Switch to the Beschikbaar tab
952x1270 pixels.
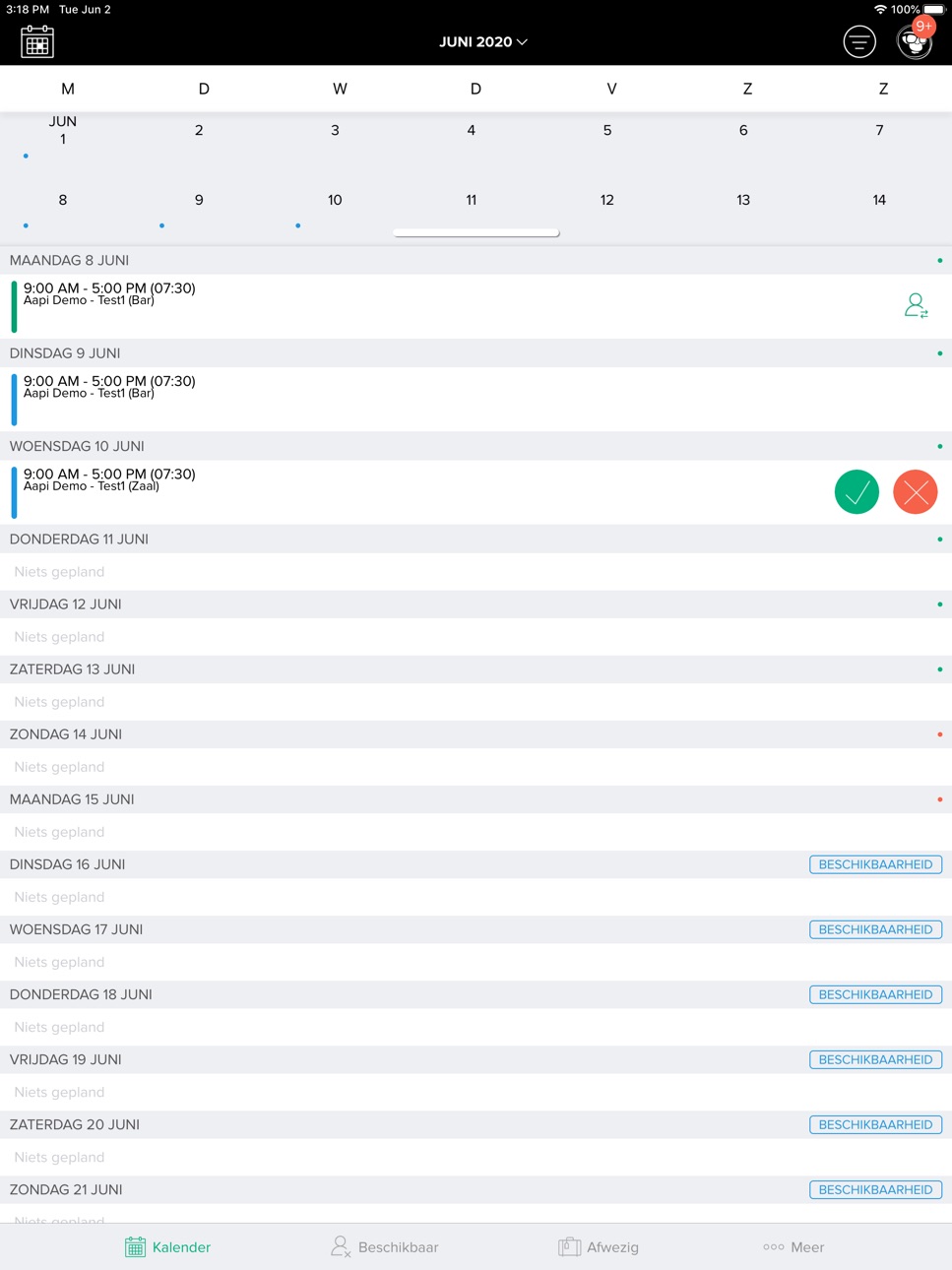(x=385, y=1247)
